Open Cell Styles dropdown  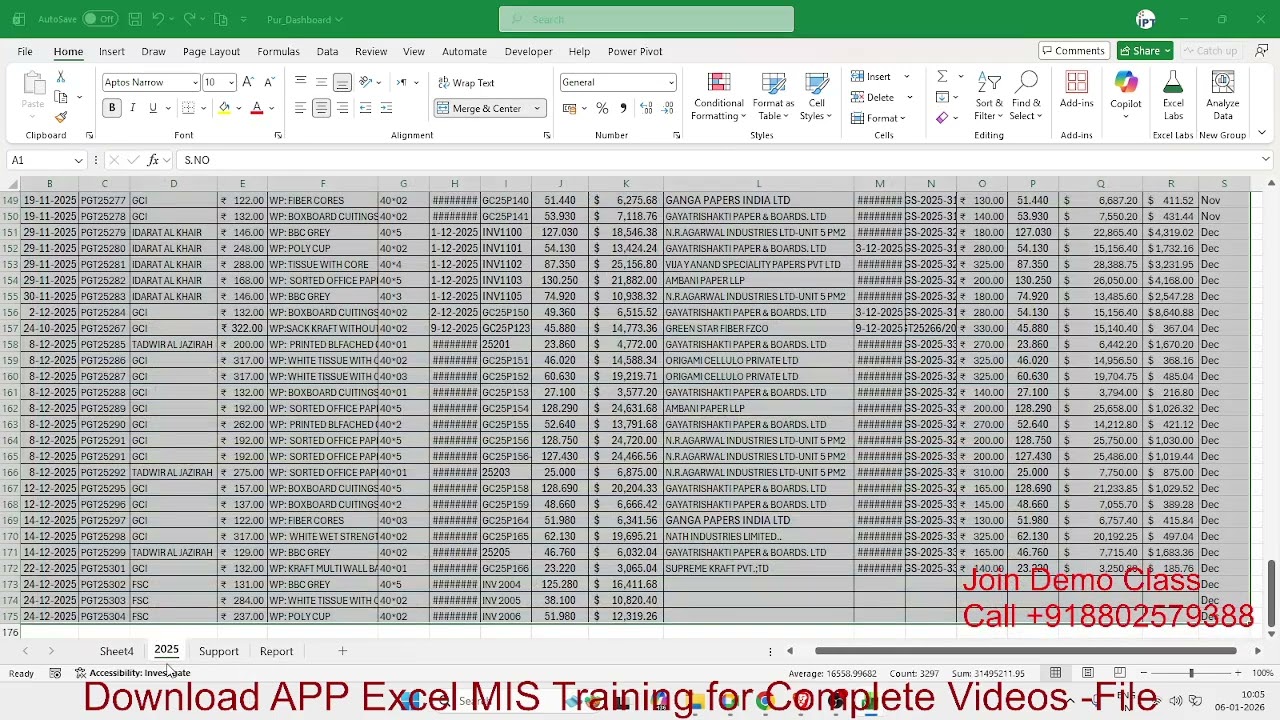(x=817, y=96)
